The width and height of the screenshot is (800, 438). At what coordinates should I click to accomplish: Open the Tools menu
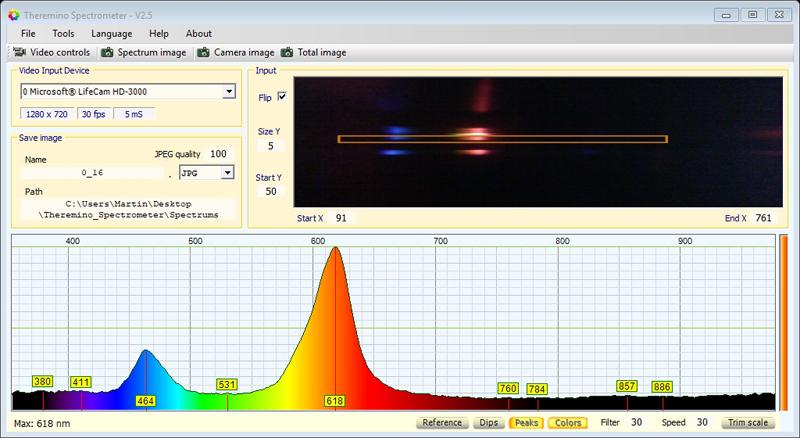coord(63,33)
